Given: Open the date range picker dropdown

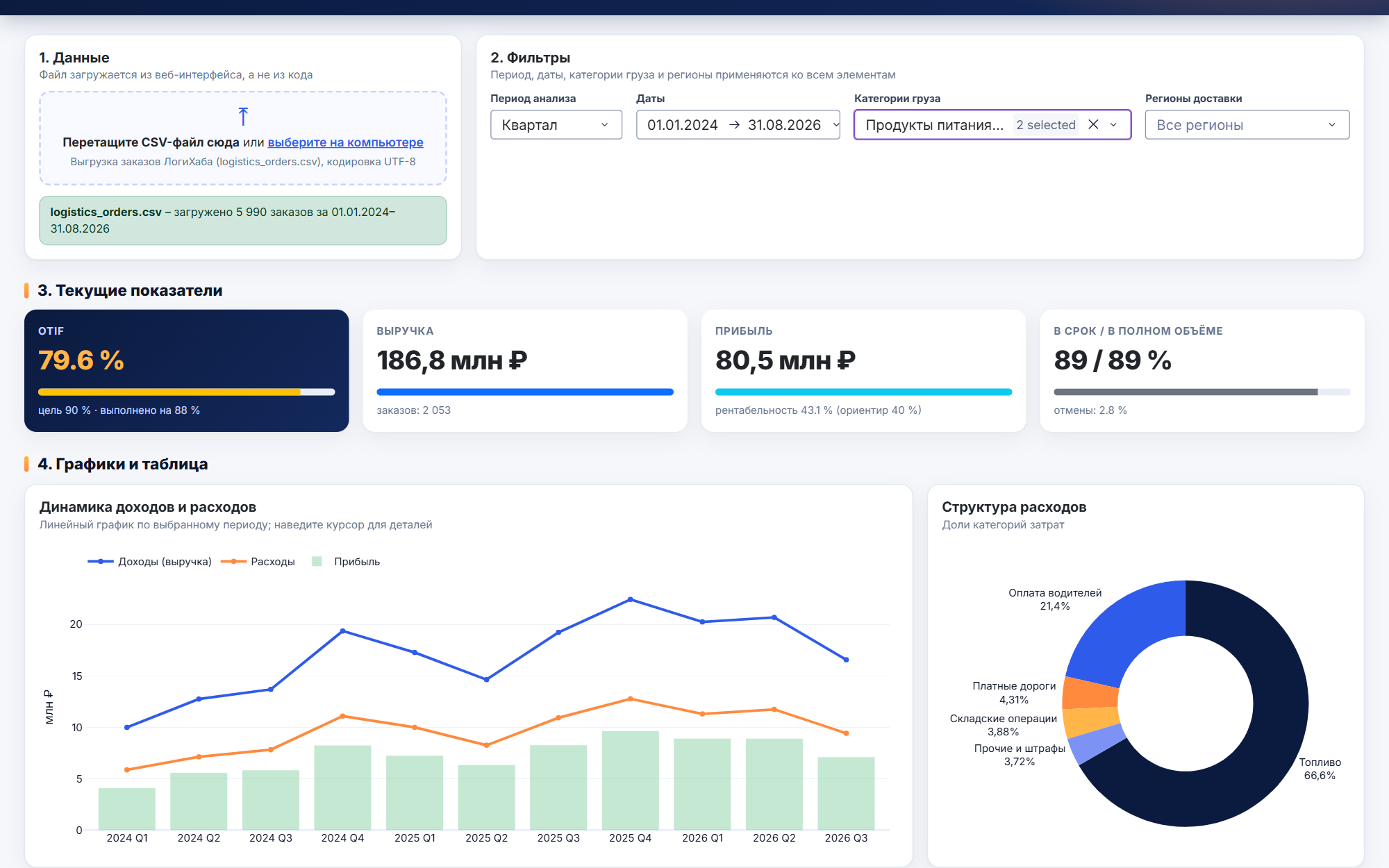Looking at the screenshot, I should tap(836, 125).
